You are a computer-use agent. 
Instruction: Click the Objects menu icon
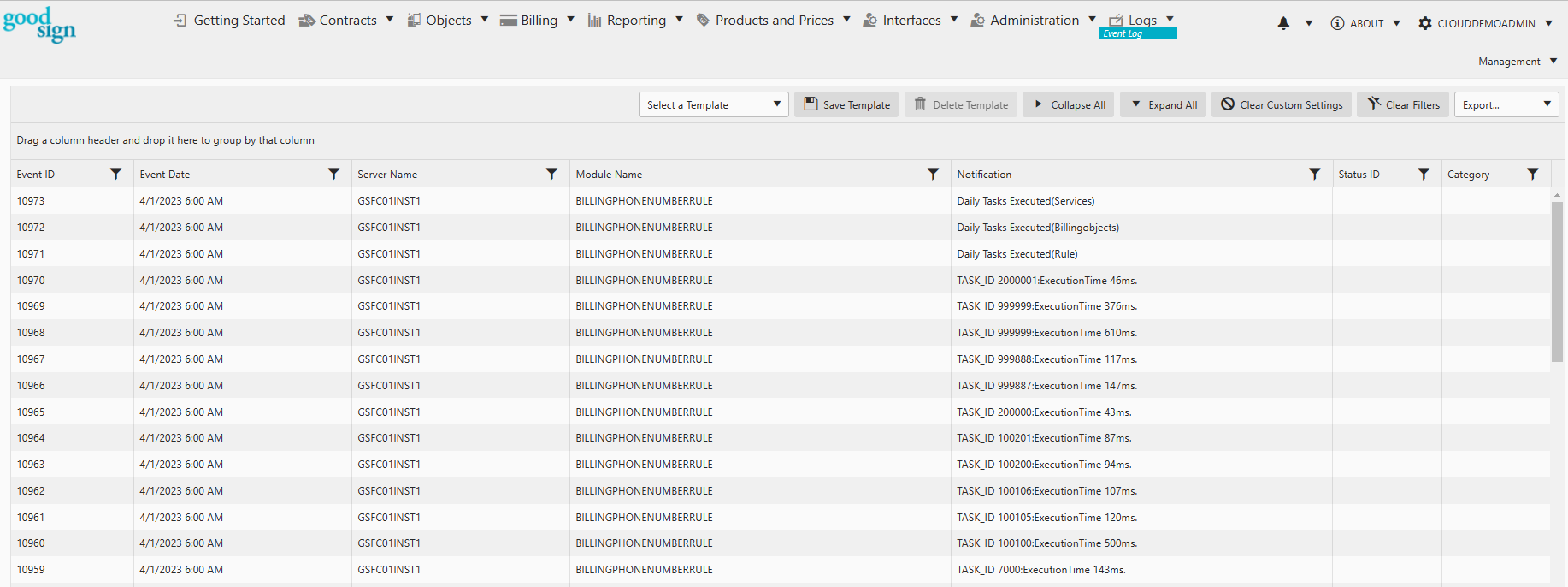click(414, 20)
